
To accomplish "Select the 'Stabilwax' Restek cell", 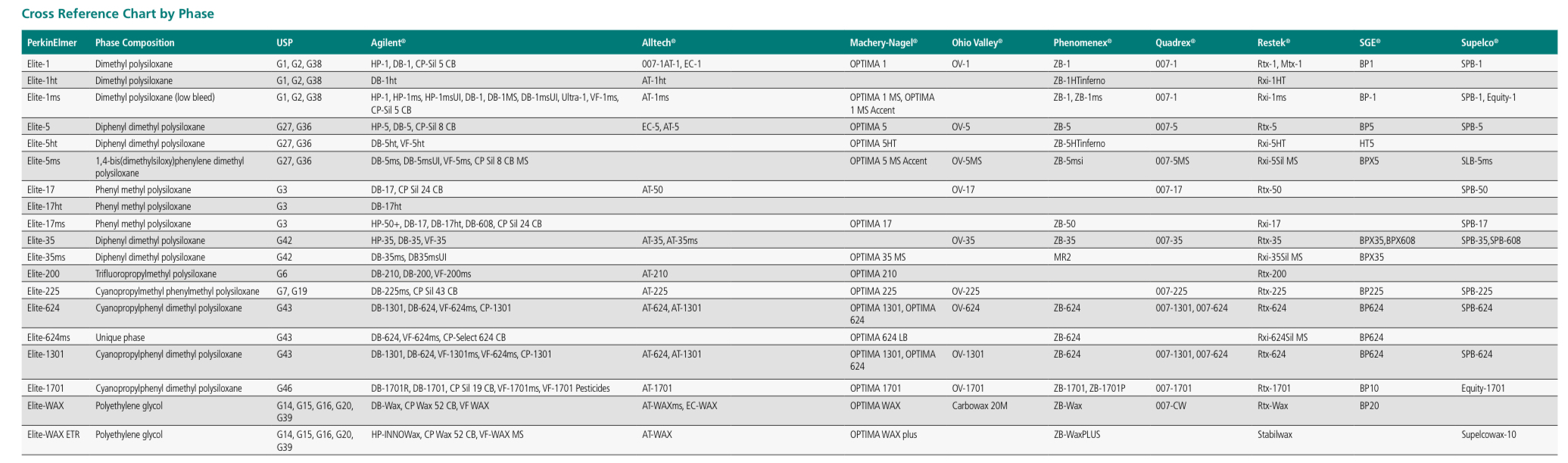I will (1275, 435).
